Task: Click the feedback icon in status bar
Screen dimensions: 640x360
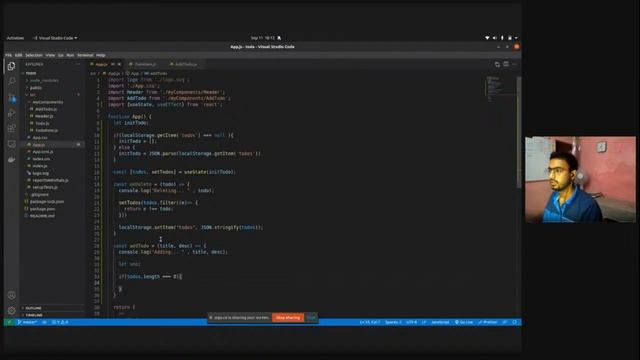Action: pos(505,322)
